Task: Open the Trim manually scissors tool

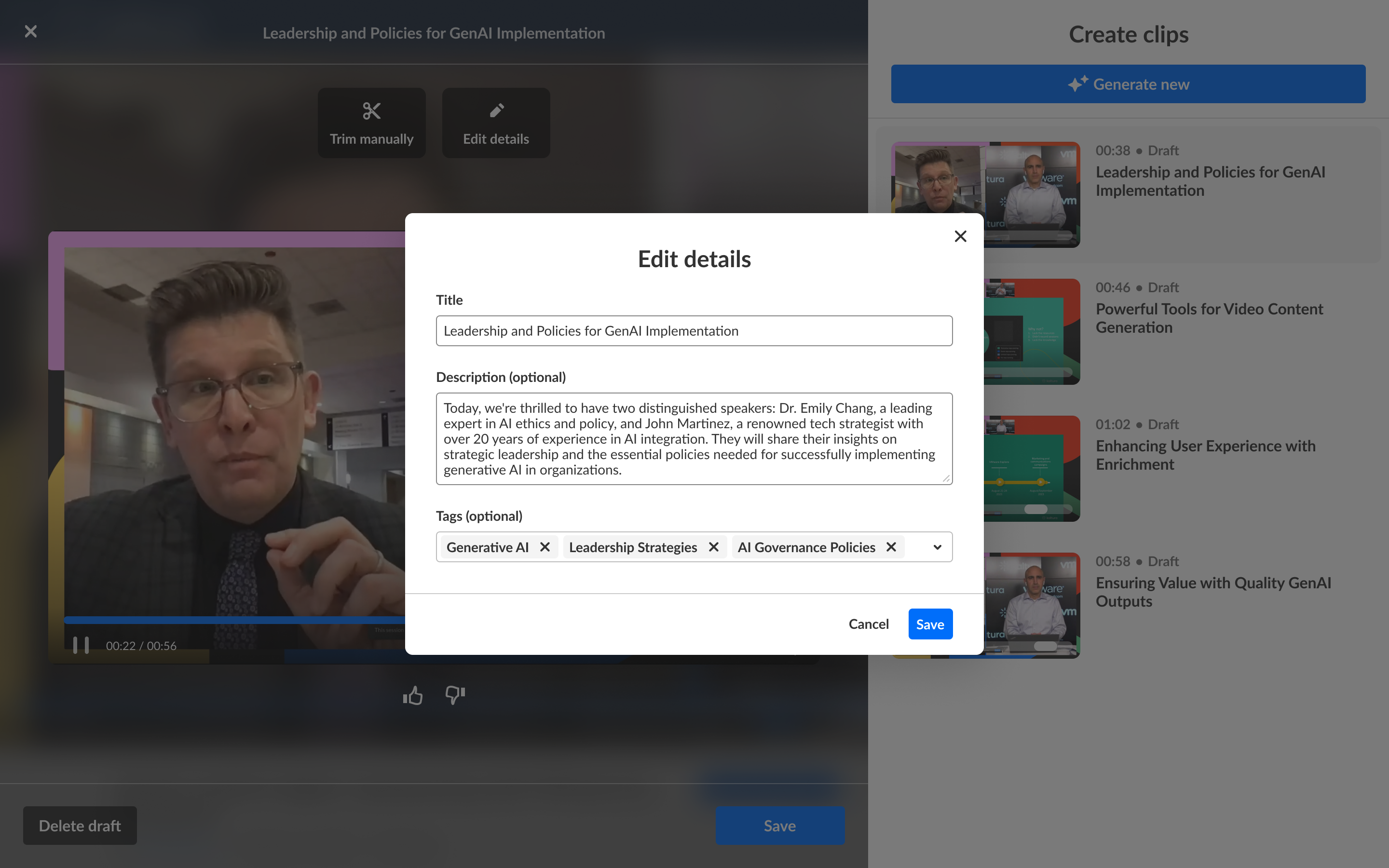Action: click(371, 123)
